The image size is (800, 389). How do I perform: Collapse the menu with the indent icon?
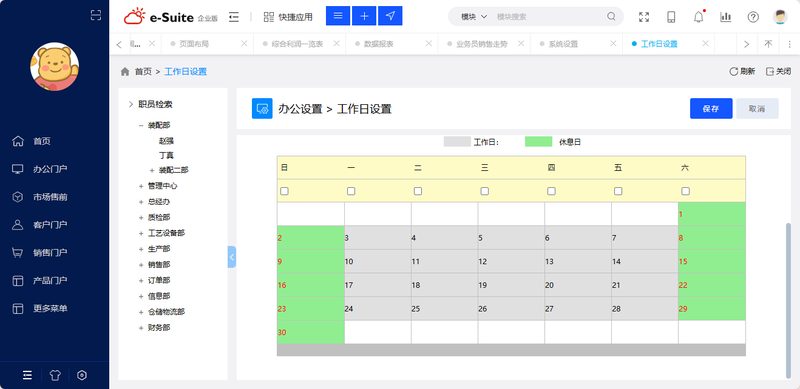click(234, 17)
